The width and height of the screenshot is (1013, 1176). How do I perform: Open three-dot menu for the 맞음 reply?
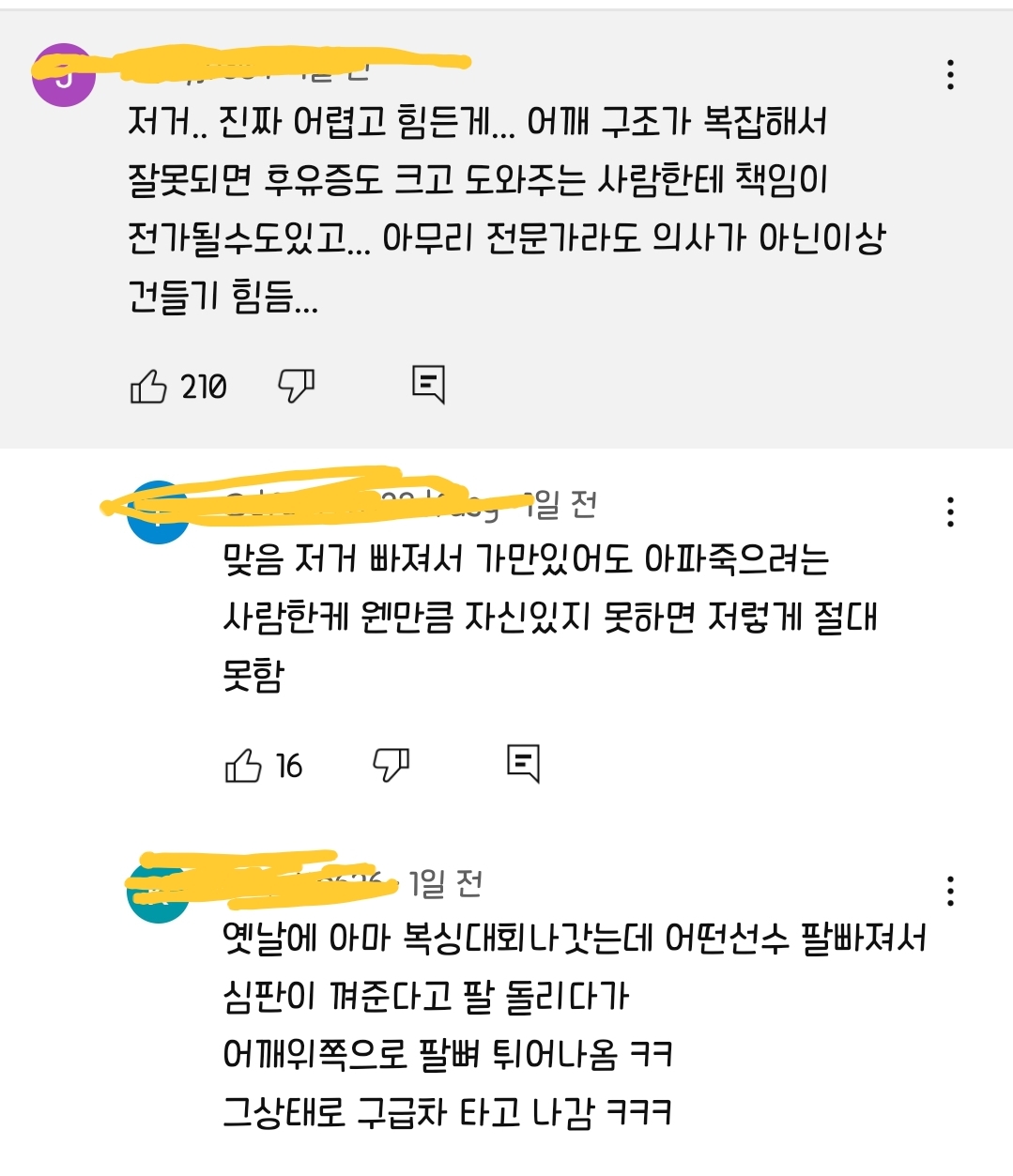(x=950, y=512)
